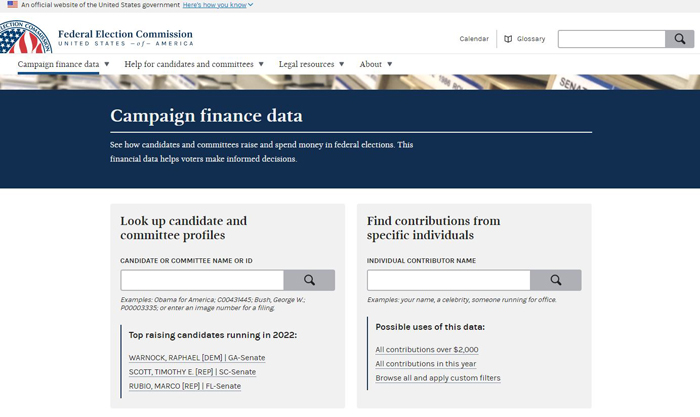This screenshot has width=700, height=417.
Task: Expand the About dropdown arrow
Action: click(x=390, y=64)
